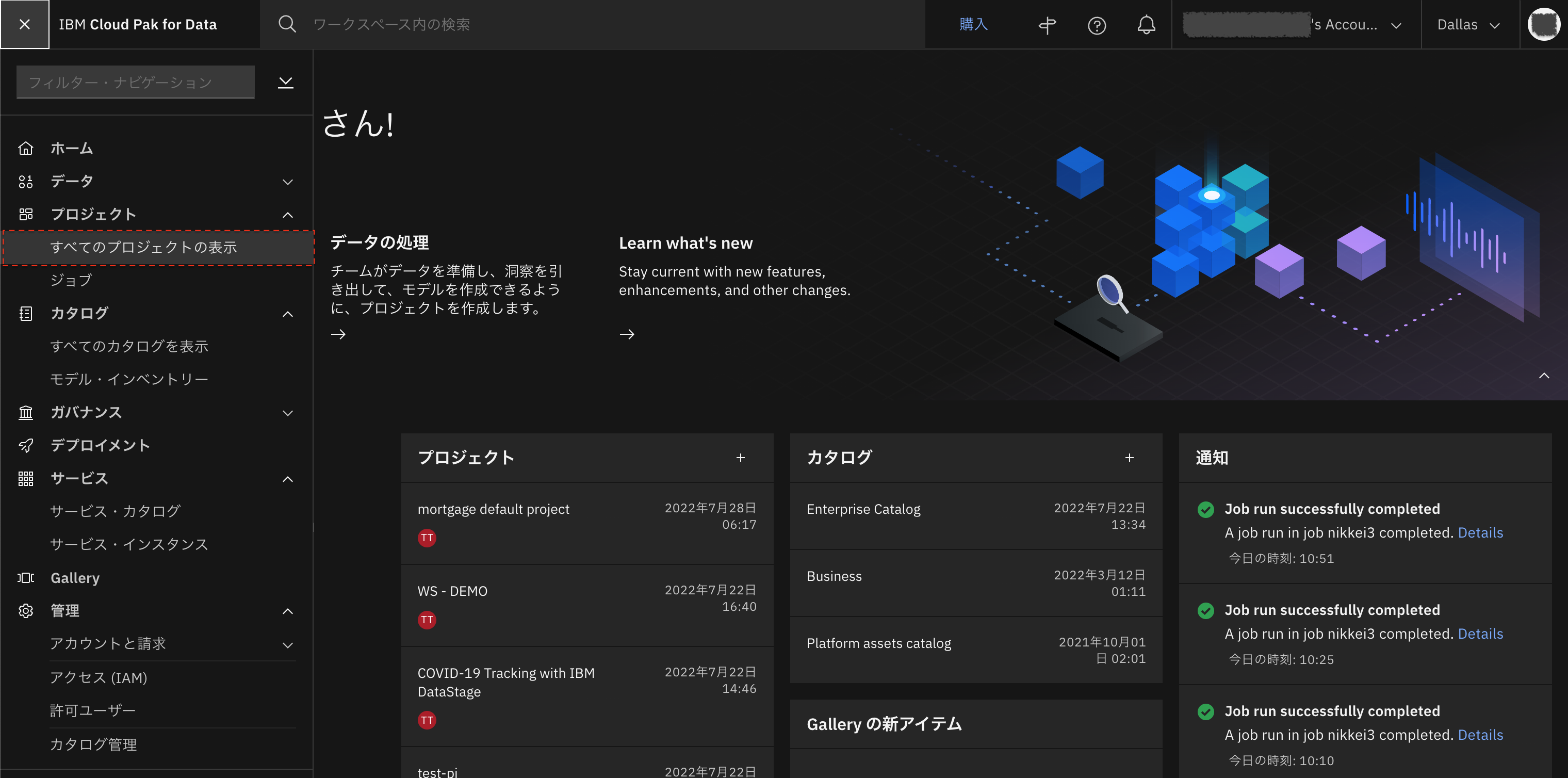Image resolution: width=1568 pixels, height=778 pixels.
Task: Click the Gallery sidebar icon
Action: (26, 577)
